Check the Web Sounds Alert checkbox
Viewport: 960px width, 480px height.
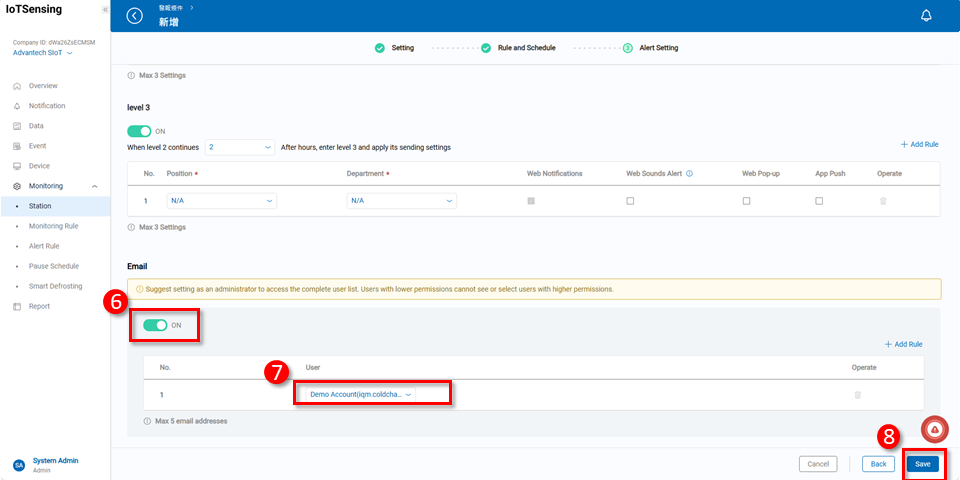[x=630, y=201]
